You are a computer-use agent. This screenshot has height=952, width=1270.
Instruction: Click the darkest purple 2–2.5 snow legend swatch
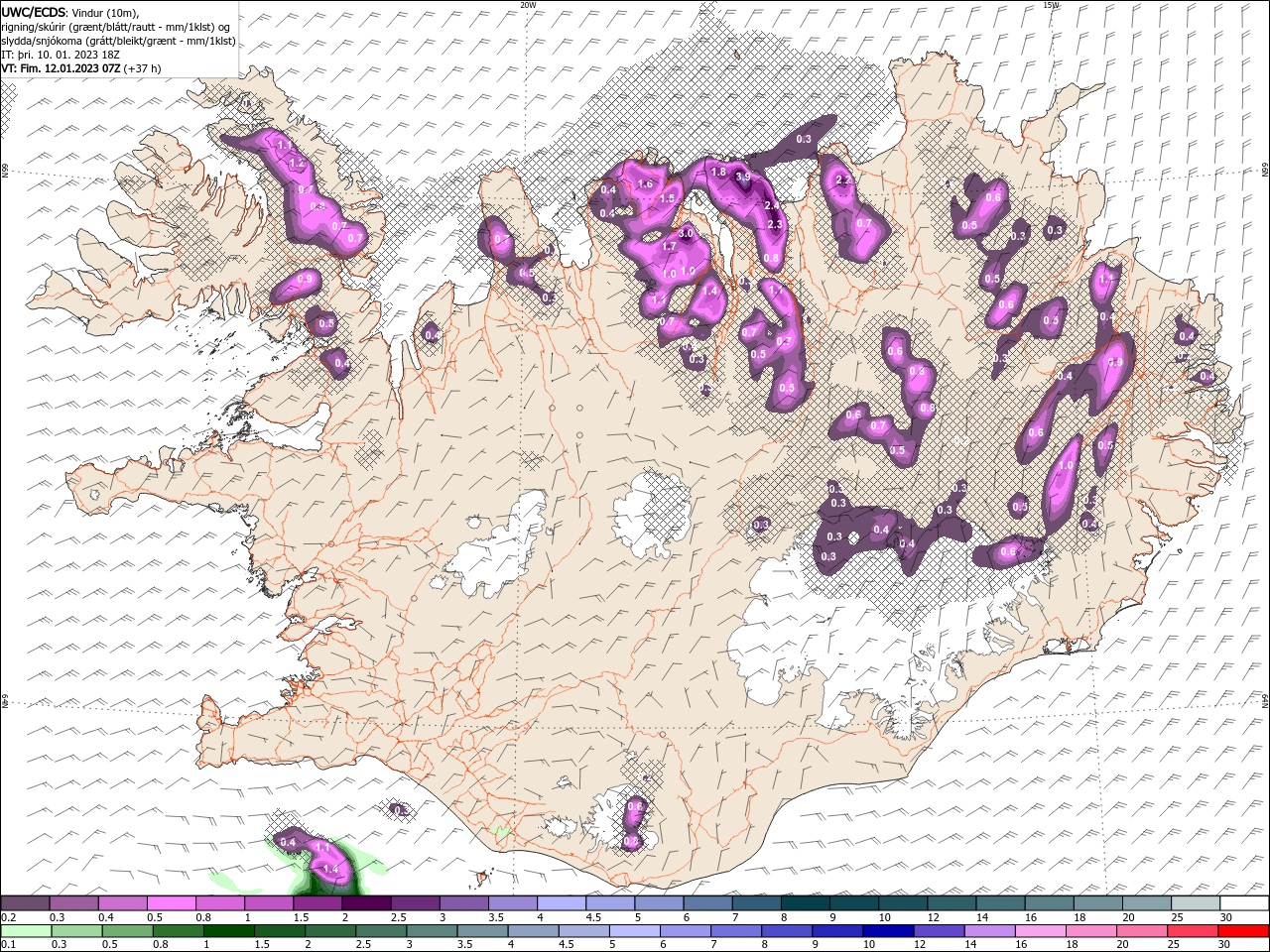click(x=366, y=903)
